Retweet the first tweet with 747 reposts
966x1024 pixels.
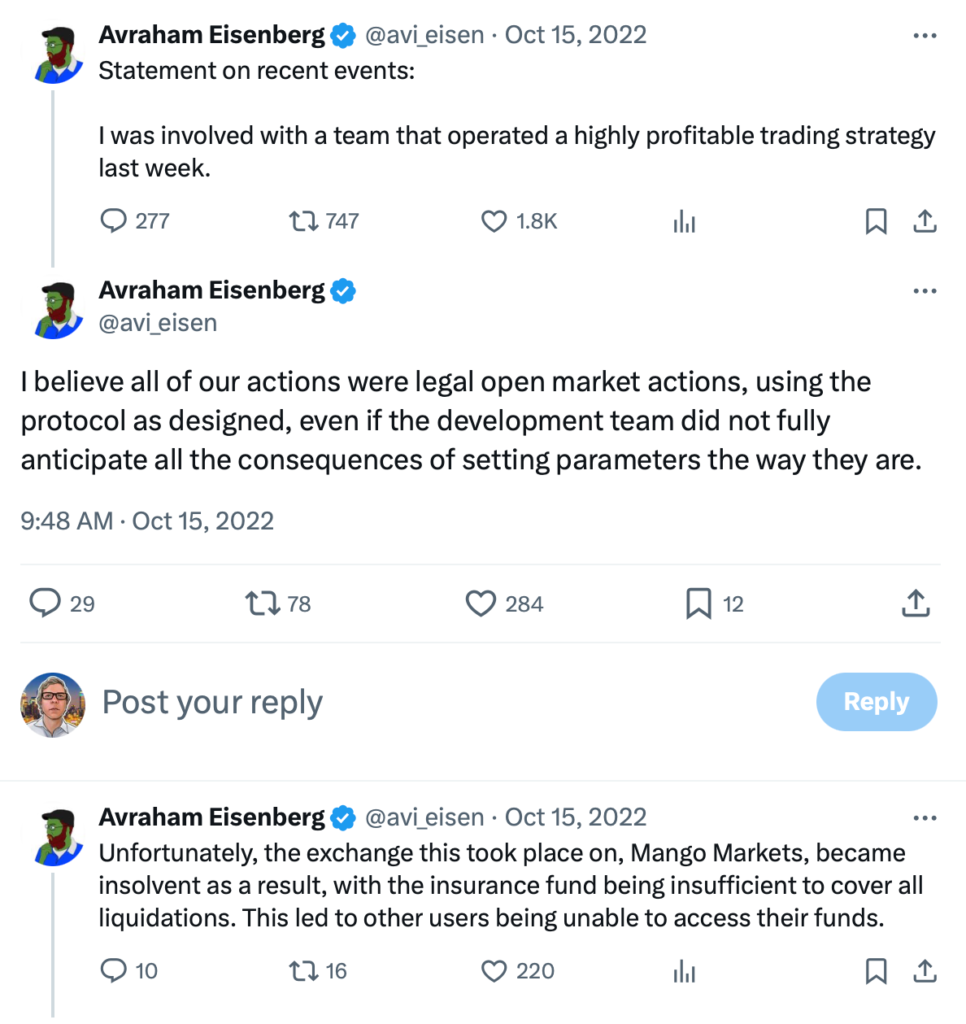click(x=301, y=222)
